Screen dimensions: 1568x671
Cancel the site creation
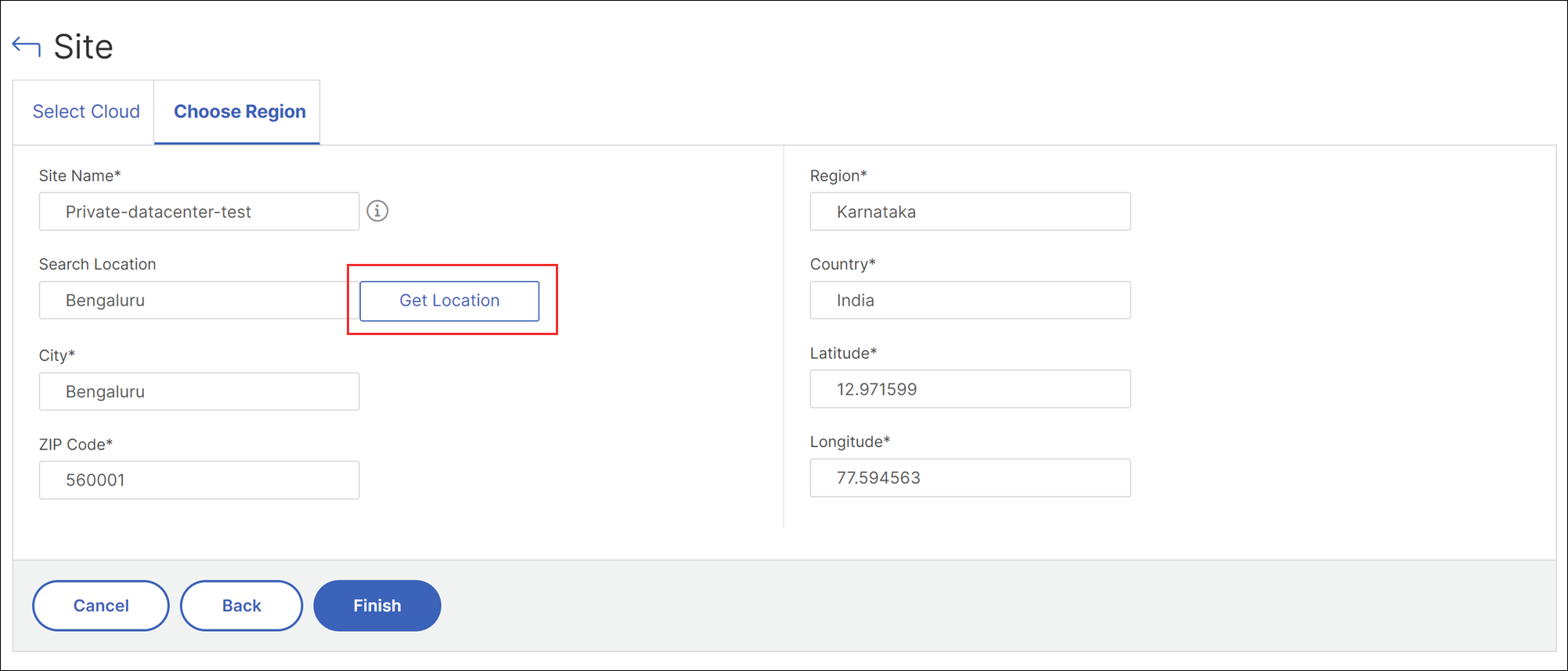pos(101,605)
